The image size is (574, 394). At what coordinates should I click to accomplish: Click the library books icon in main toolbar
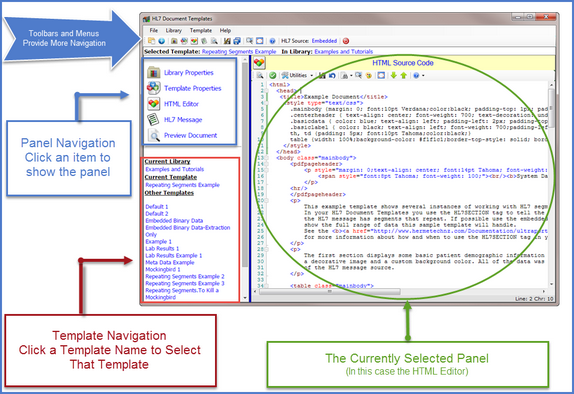pos(174,41)
